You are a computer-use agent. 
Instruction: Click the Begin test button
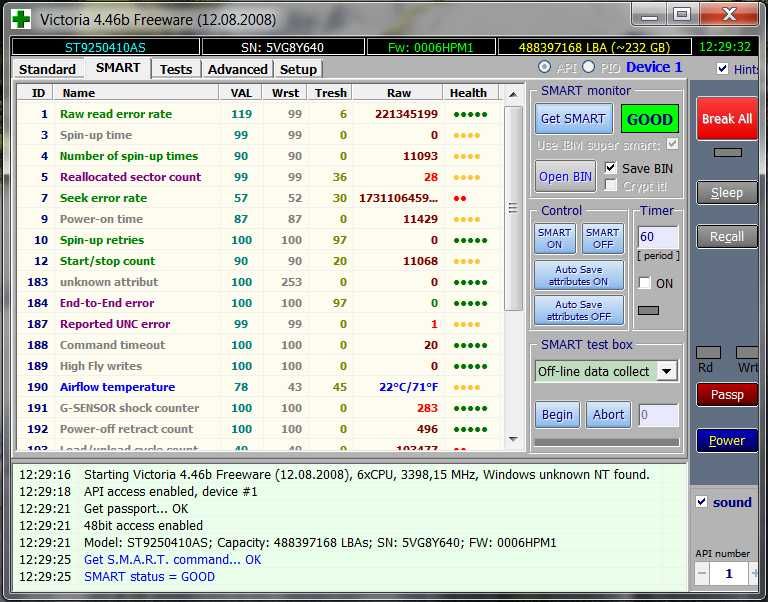point(557,414)
